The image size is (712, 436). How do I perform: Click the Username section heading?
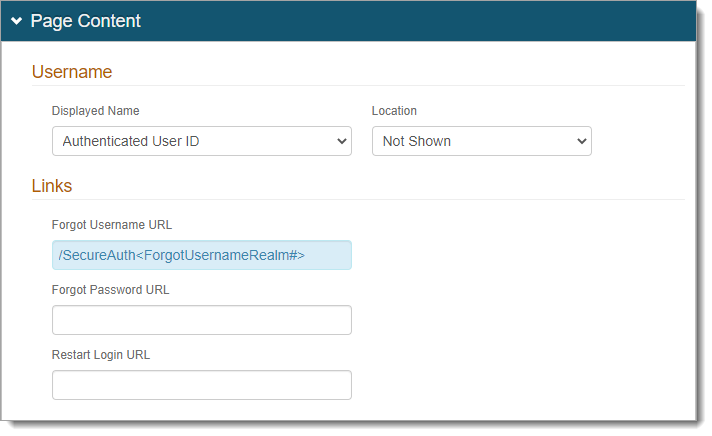(x=72, y=72)
